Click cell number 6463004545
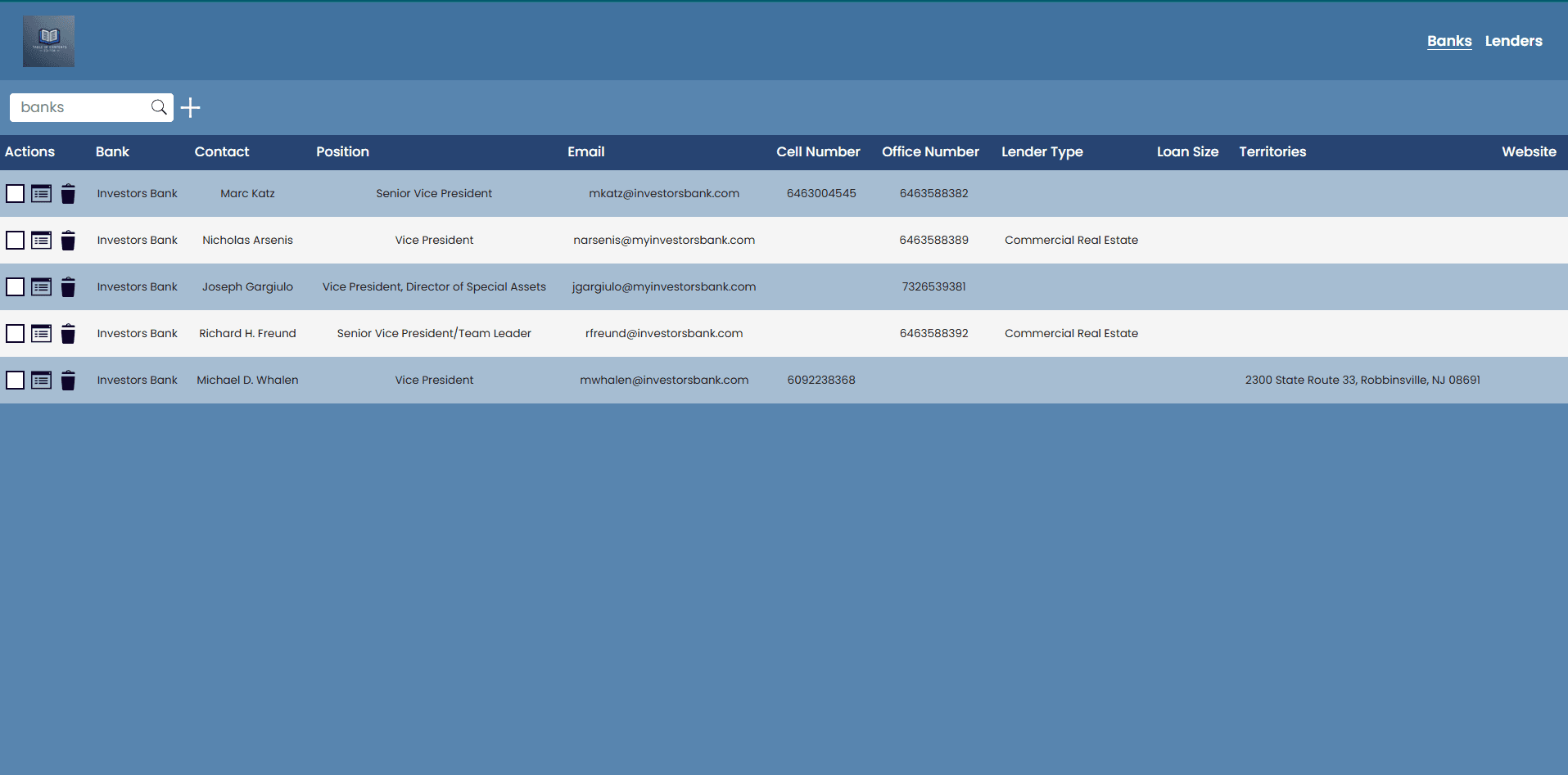 tap(821, 193)
